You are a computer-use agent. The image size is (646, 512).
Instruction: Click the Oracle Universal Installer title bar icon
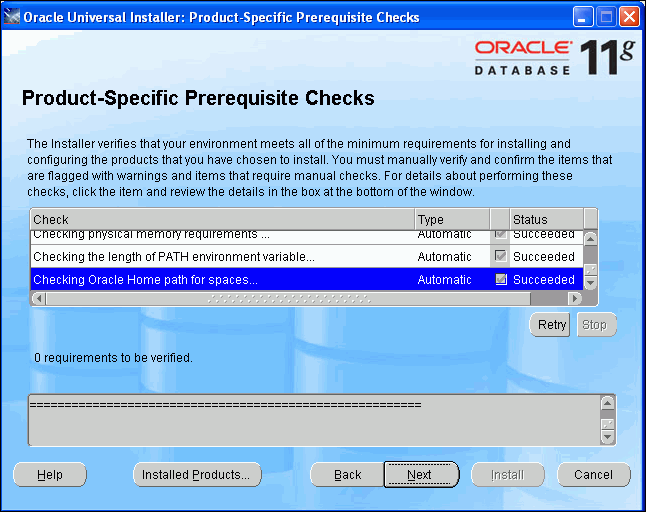pos(12,17)
